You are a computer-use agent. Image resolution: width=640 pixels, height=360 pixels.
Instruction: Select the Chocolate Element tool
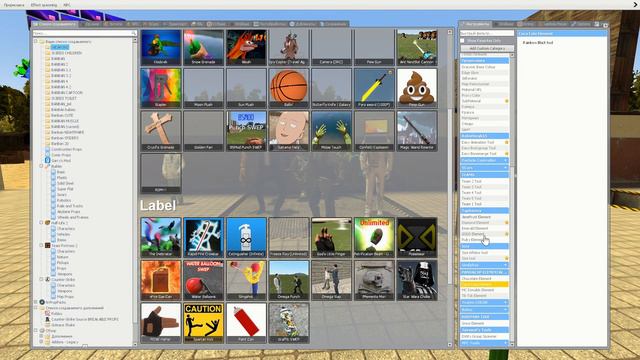coord(484,278)
